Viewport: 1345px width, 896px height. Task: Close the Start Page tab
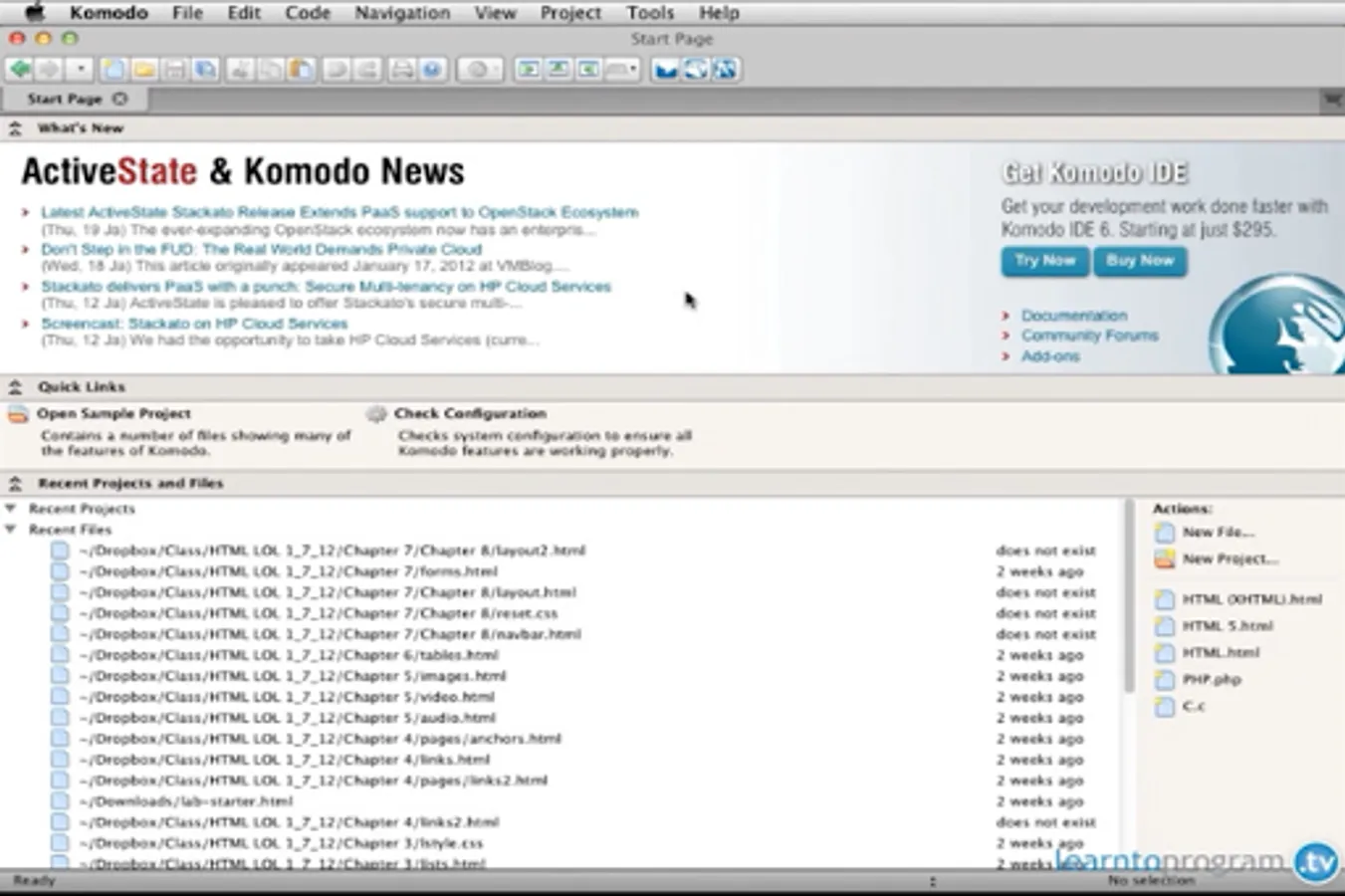[120, 99]
